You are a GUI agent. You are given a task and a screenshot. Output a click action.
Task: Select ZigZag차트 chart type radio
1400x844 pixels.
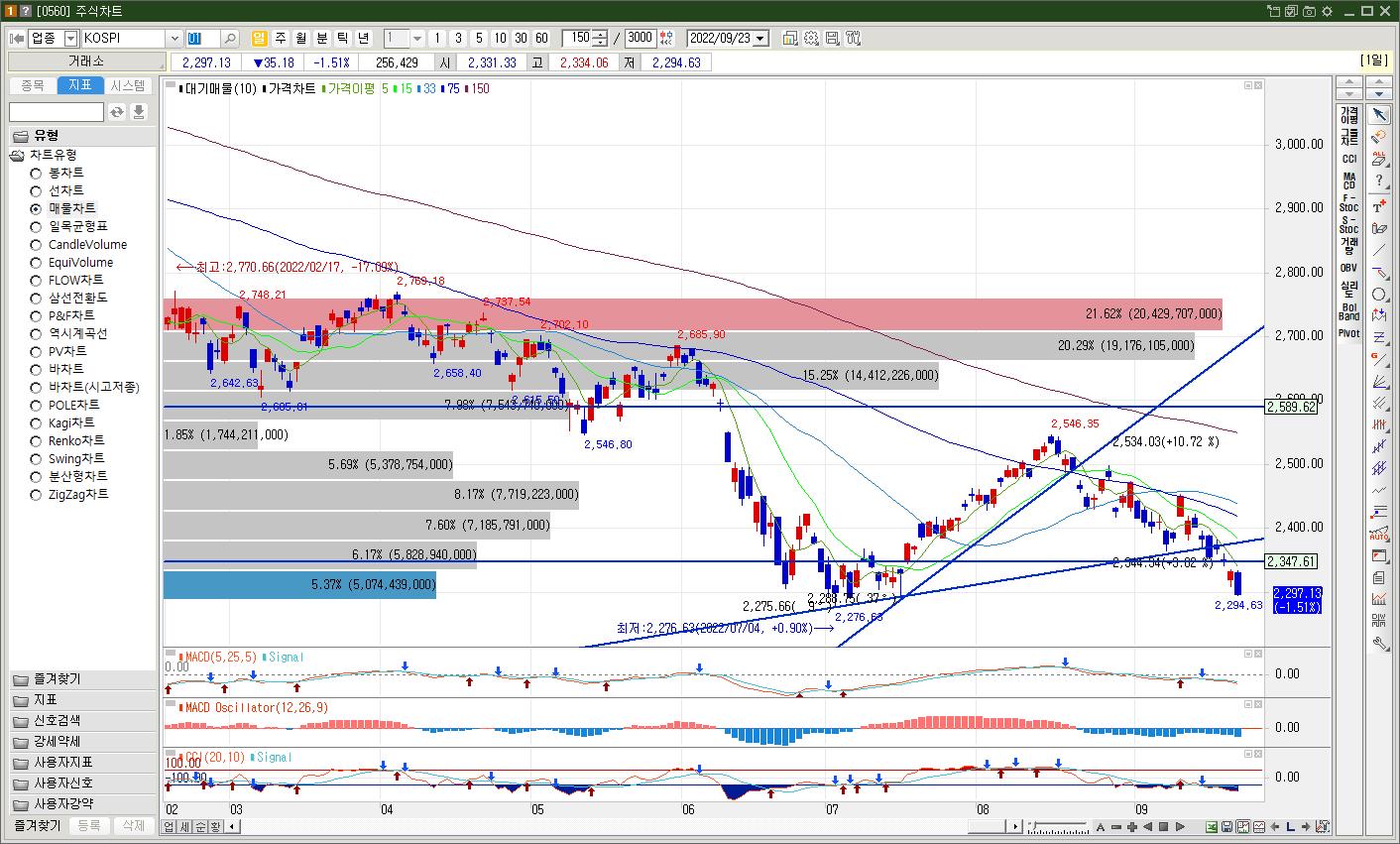(x=36, y=494)
